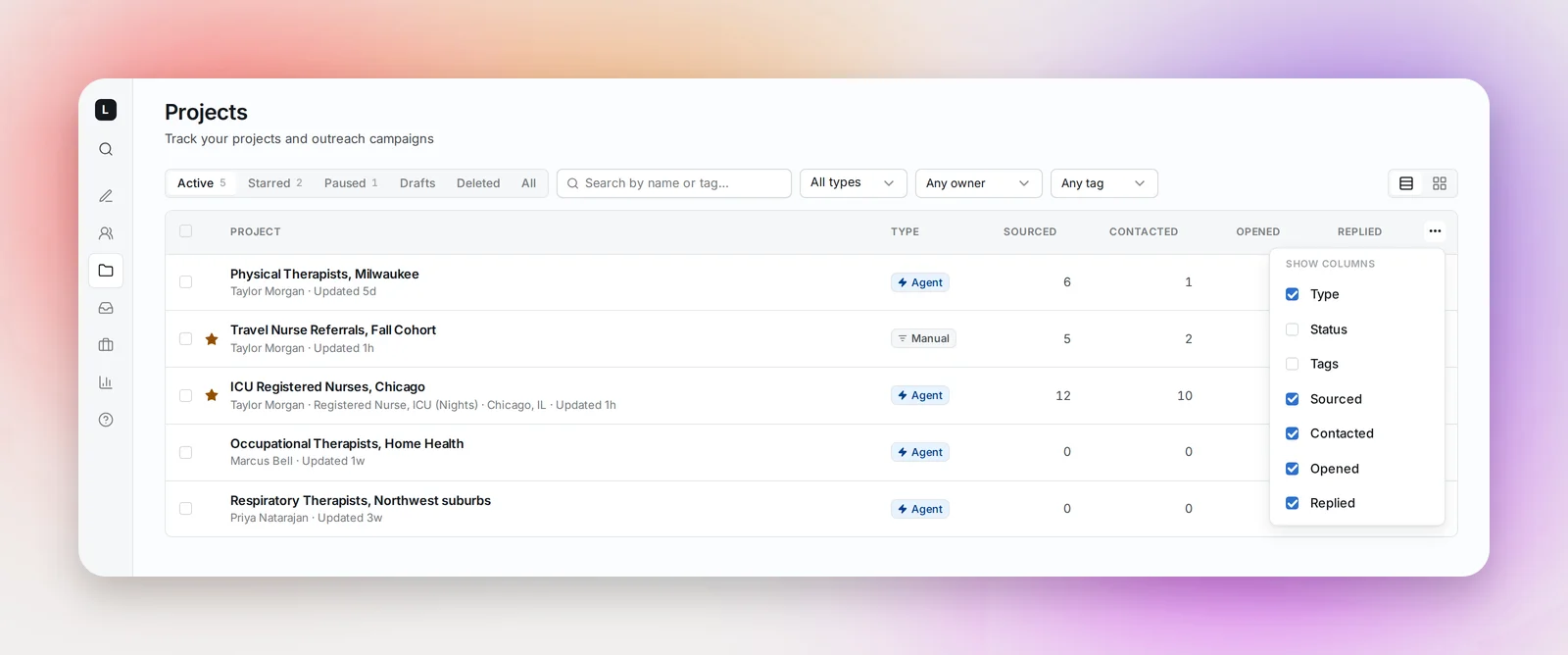This screenshot has height=655, width=1568.
Task: Open the compose pencil icon in sidebar
Action: [x=106, y=196]
